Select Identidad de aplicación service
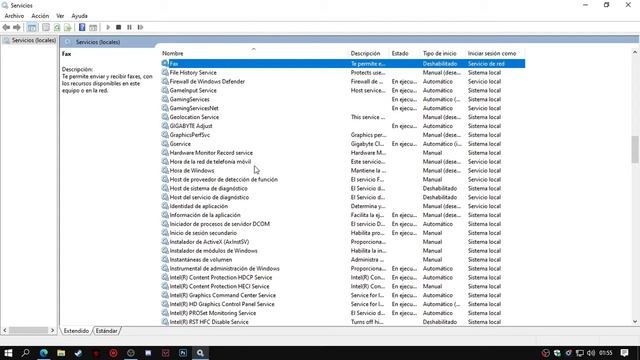The width and height of the screenshot is (640, 360). pos(343,207)
